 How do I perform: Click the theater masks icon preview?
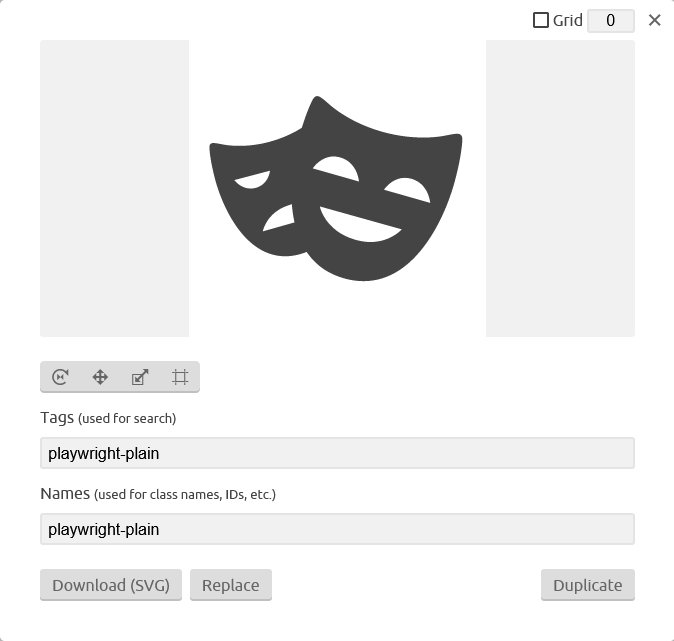pos(336,188)
